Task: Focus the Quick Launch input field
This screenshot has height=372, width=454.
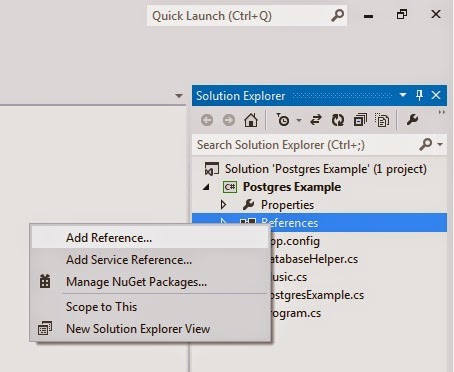Action: (247, 16)
